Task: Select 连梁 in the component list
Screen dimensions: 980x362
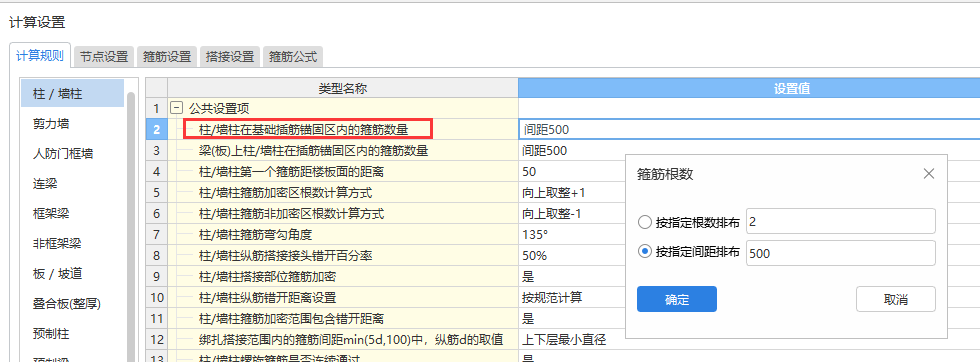Action: 72,184
